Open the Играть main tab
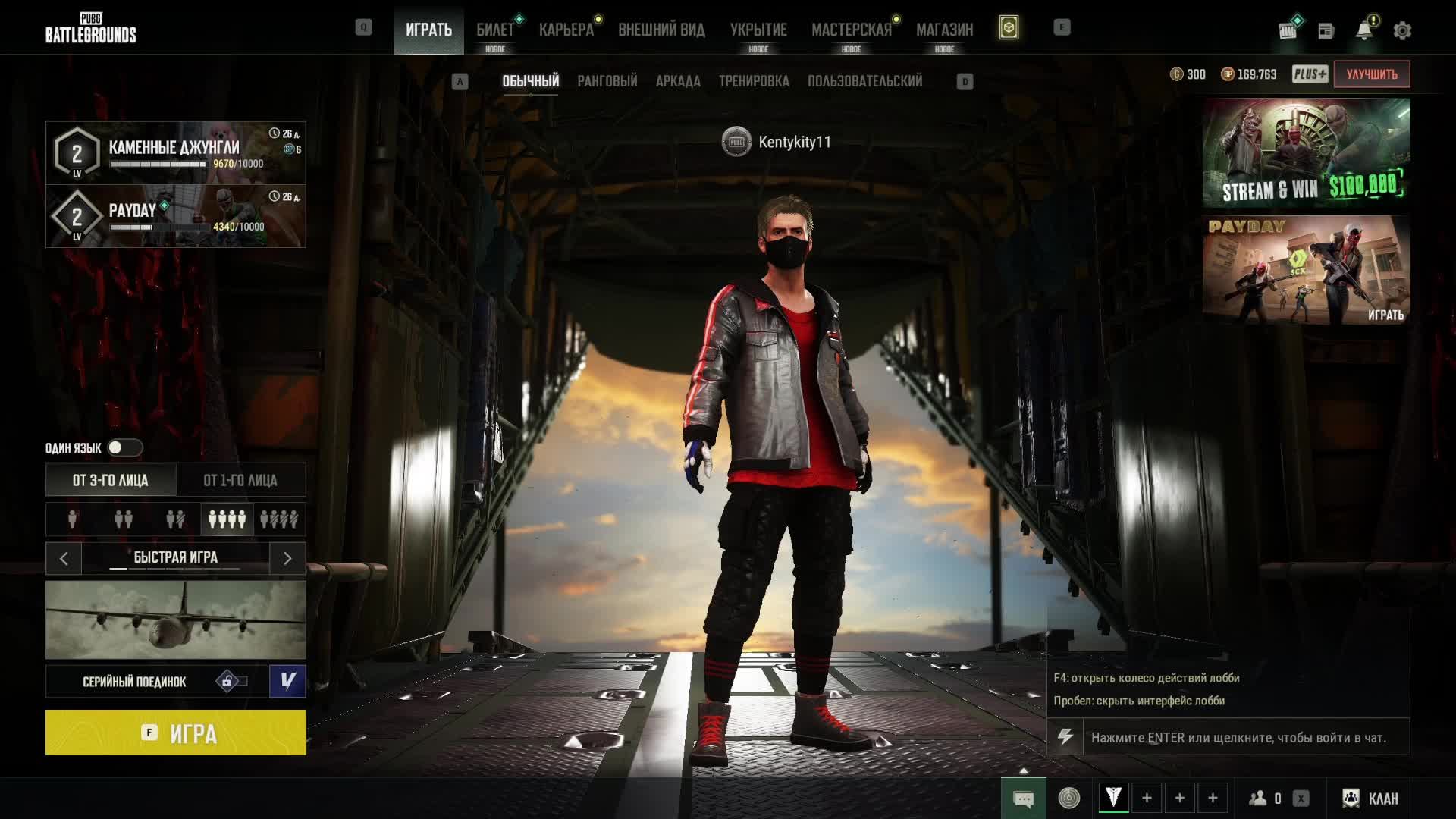The height and width of the screenshot is (819, 1456). (428, 30)
